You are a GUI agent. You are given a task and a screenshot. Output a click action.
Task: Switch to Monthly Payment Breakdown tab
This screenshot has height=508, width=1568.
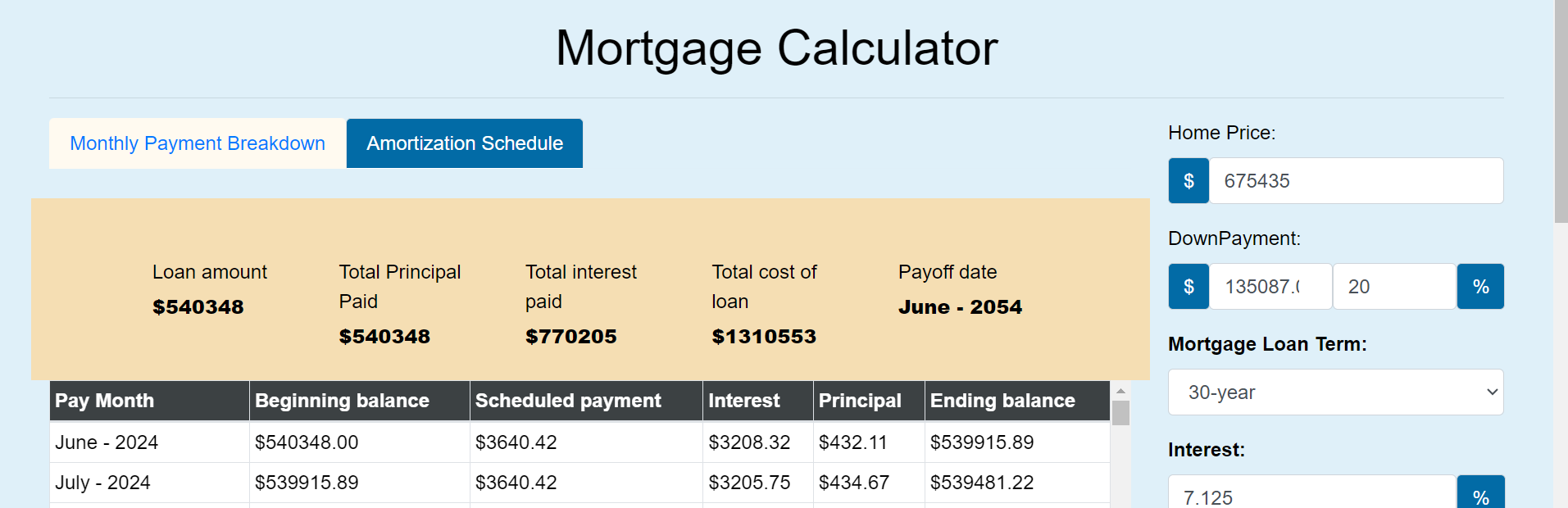(x=198, y=143)
